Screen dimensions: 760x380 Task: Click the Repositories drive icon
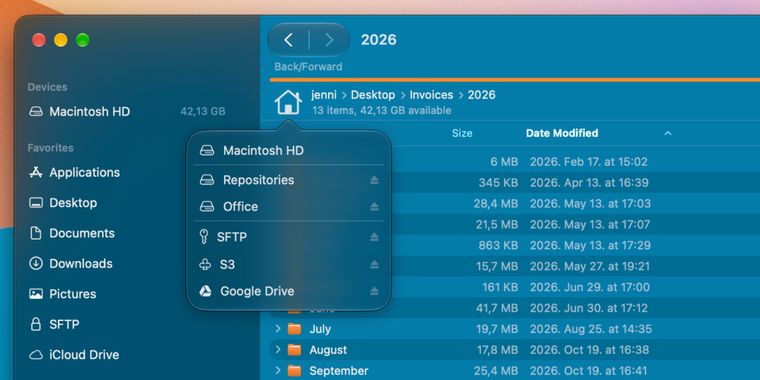point(207,180)
